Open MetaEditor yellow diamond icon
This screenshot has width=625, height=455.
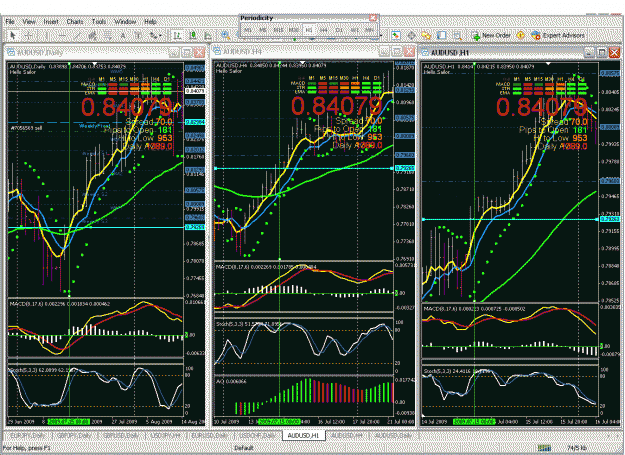(521, 36)
